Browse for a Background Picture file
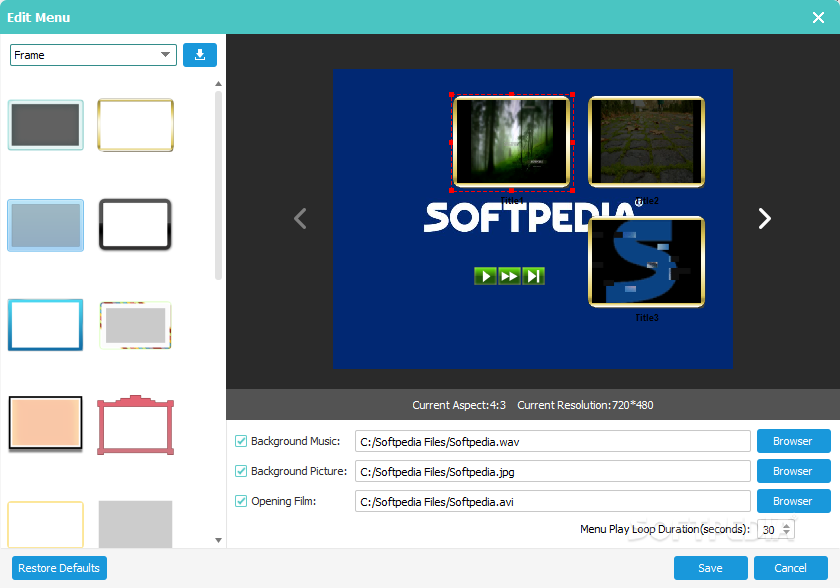This screenshot has height=588, width=840. [793, 471]
